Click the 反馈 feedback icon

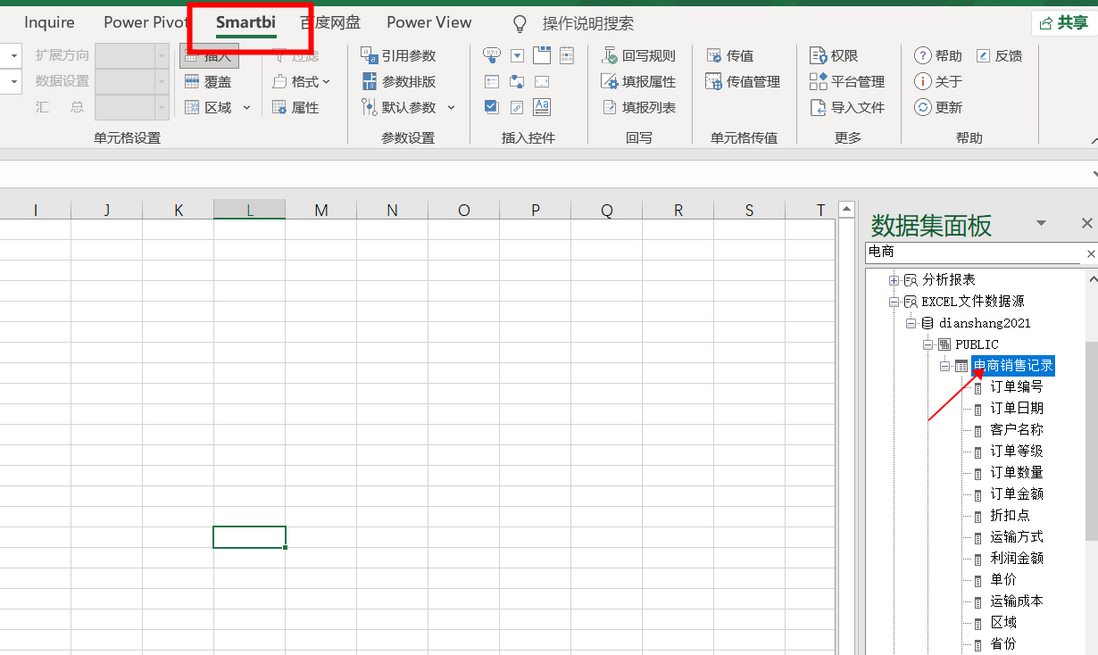[983, 55]
